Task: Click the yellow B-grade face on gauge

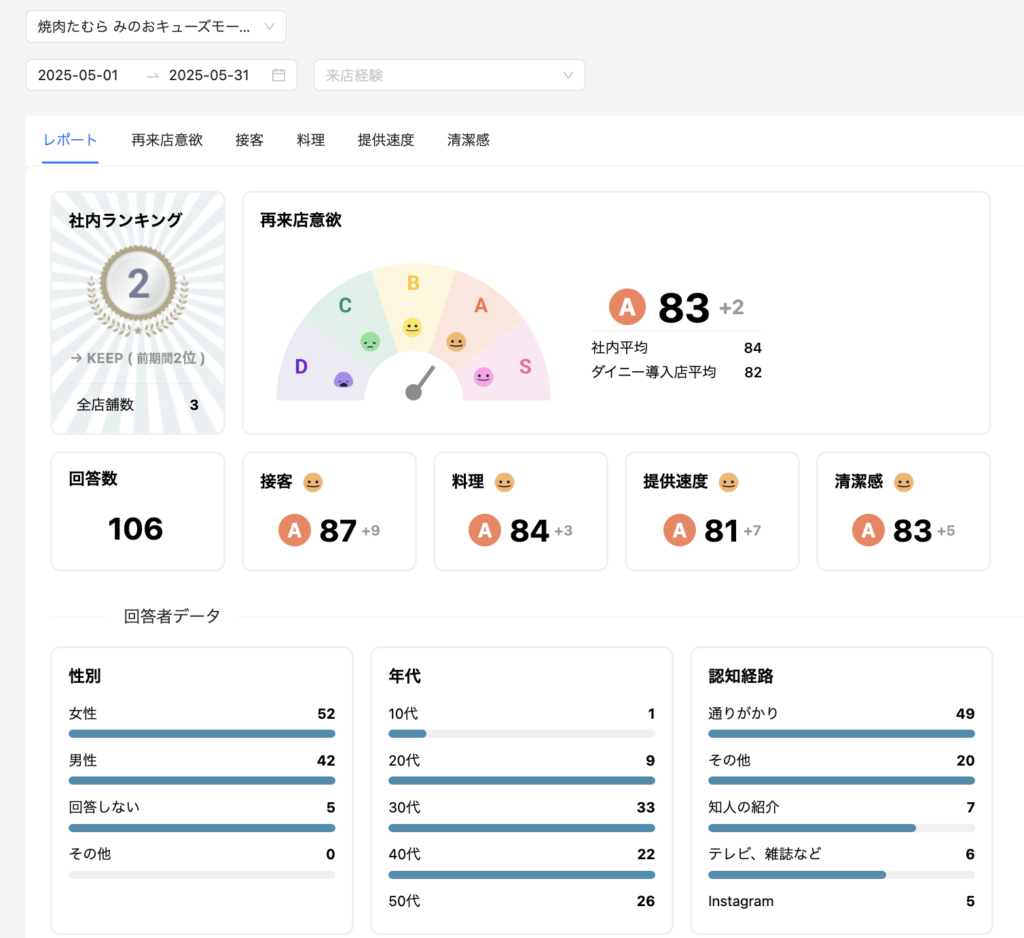Action: 412,327
